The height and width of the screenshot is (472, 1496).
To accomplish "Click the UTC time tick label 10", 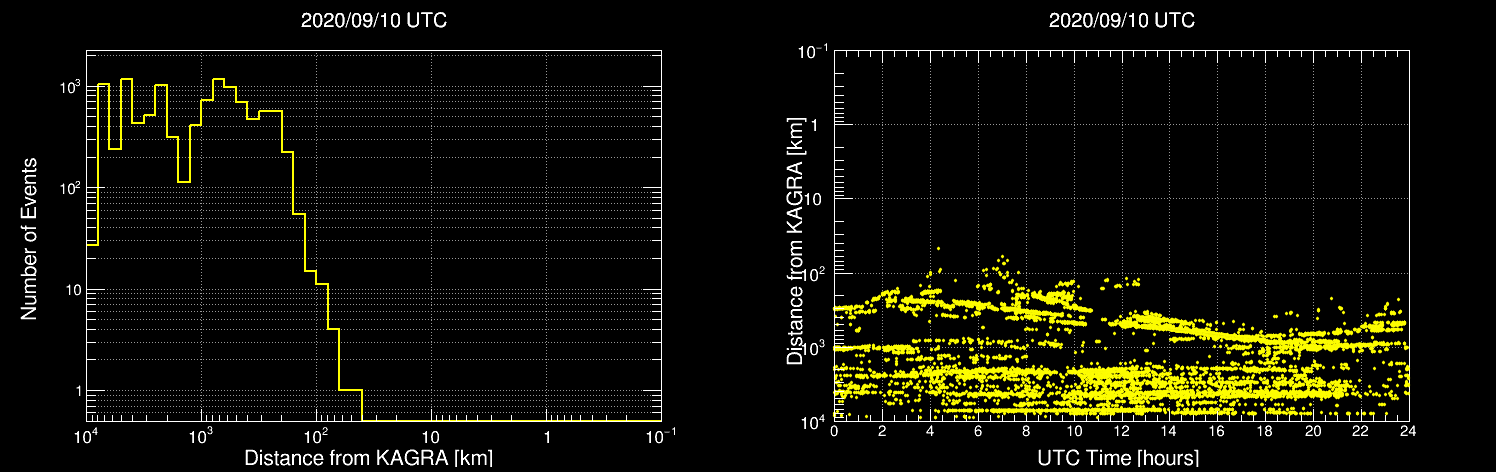I will (1073, 431).
